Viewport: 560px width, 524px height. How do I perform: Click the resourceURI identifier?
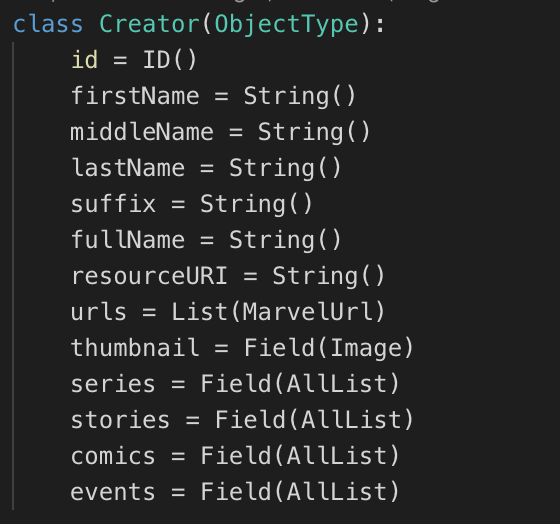[x=149, y=275]
